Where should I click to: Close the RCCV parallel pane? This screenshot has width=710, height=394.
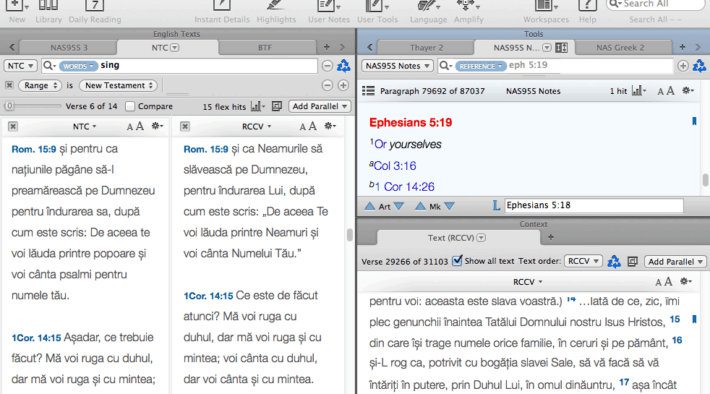(185, 126)
